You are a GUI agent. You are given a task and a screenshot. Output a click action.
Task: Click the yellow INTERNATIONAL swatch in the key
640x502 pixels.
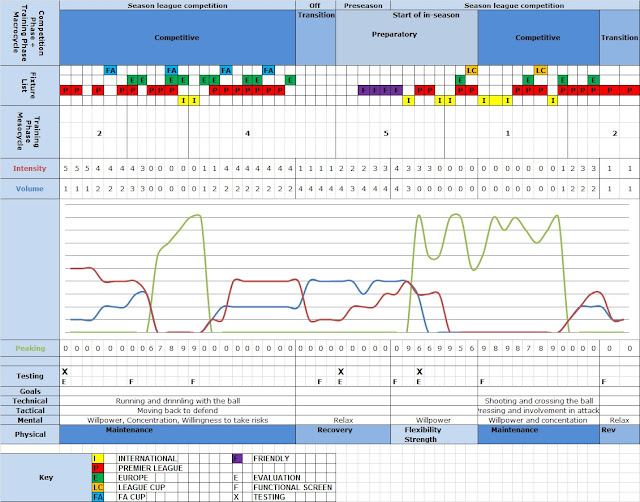(x=98, y=458)
